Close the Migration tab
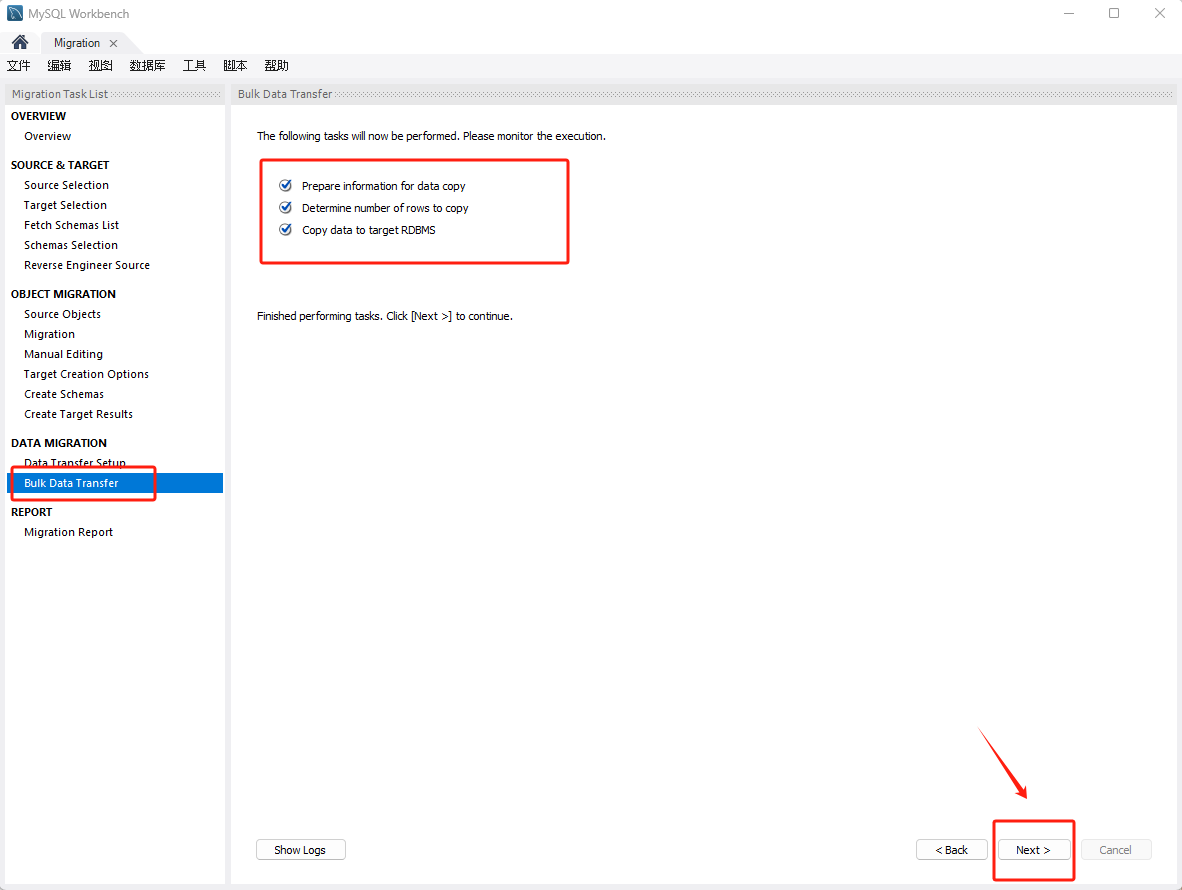 click(113, 44)
